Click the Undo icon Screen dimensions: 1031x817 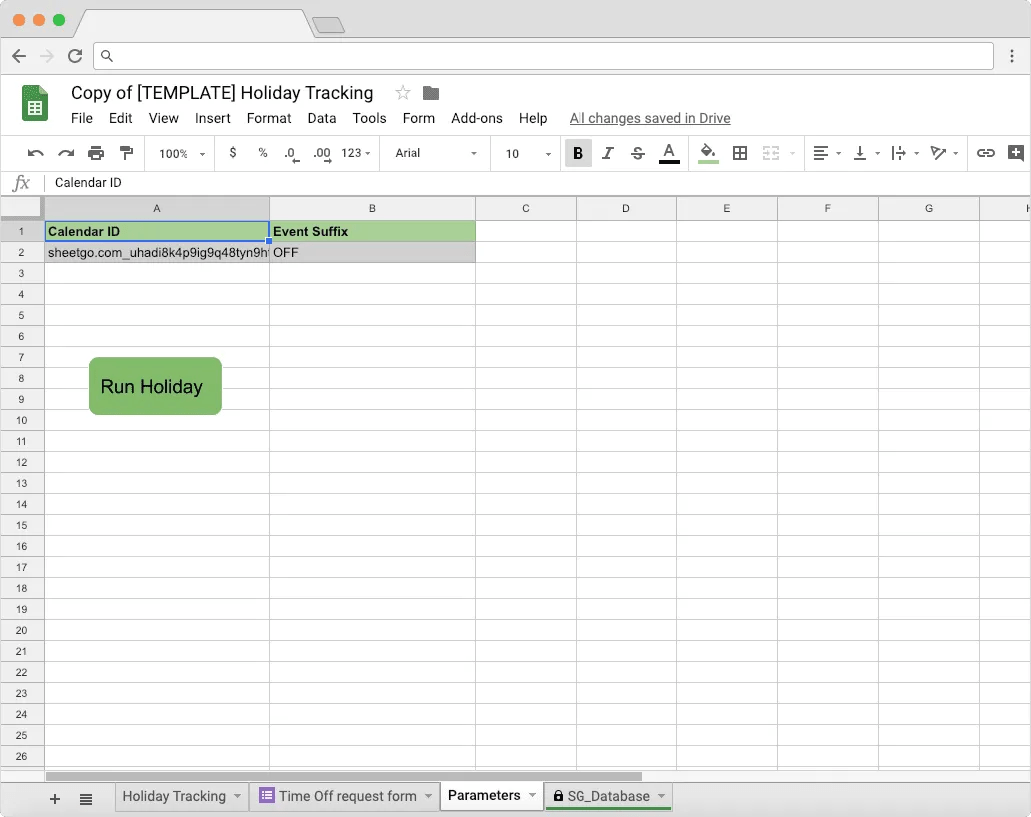point(38,153)
